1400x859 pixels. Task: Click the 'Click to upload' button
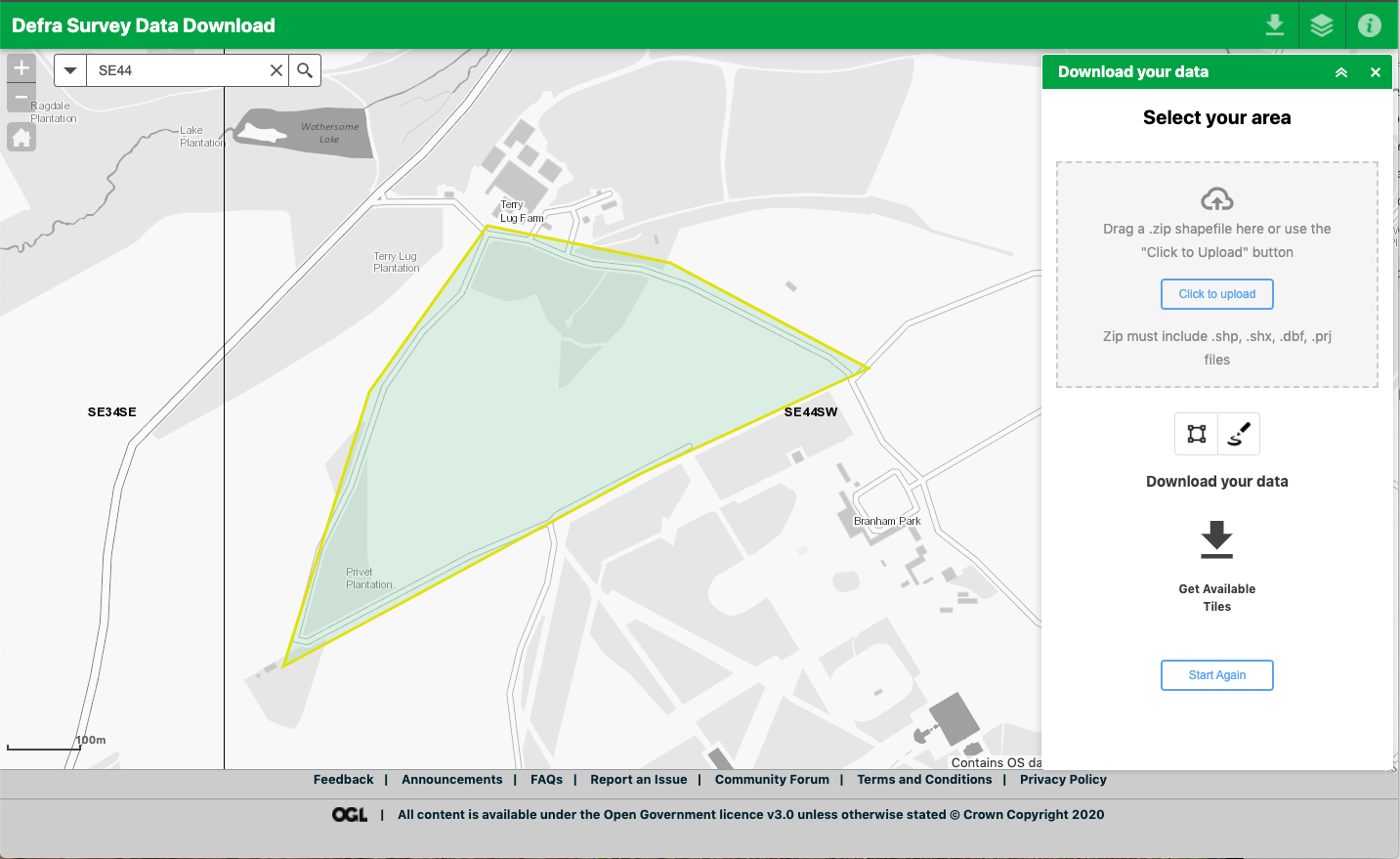pos(1217,294)
